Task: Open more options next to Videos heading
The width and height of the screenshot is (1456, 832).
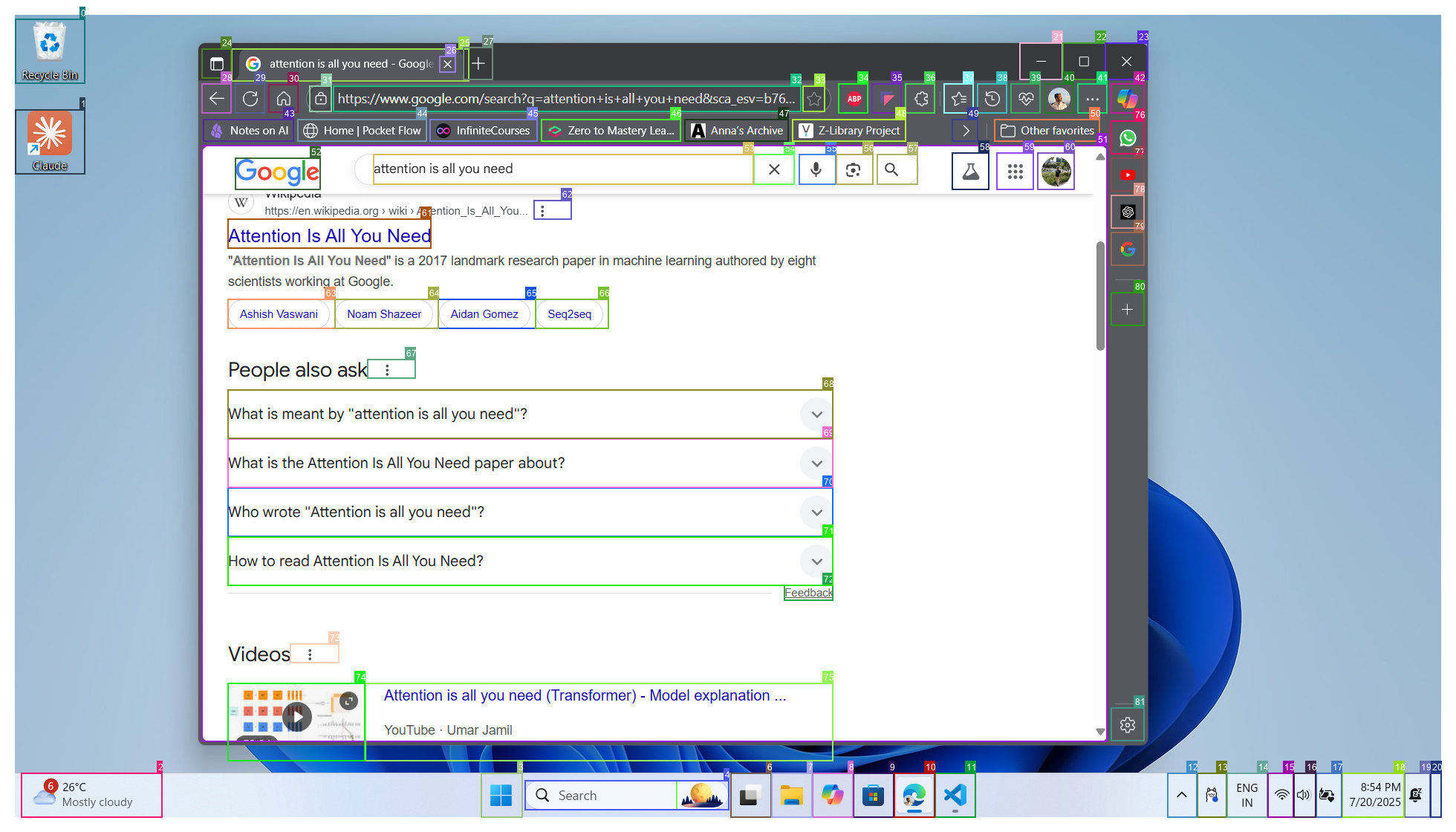Action: [310, 654]
